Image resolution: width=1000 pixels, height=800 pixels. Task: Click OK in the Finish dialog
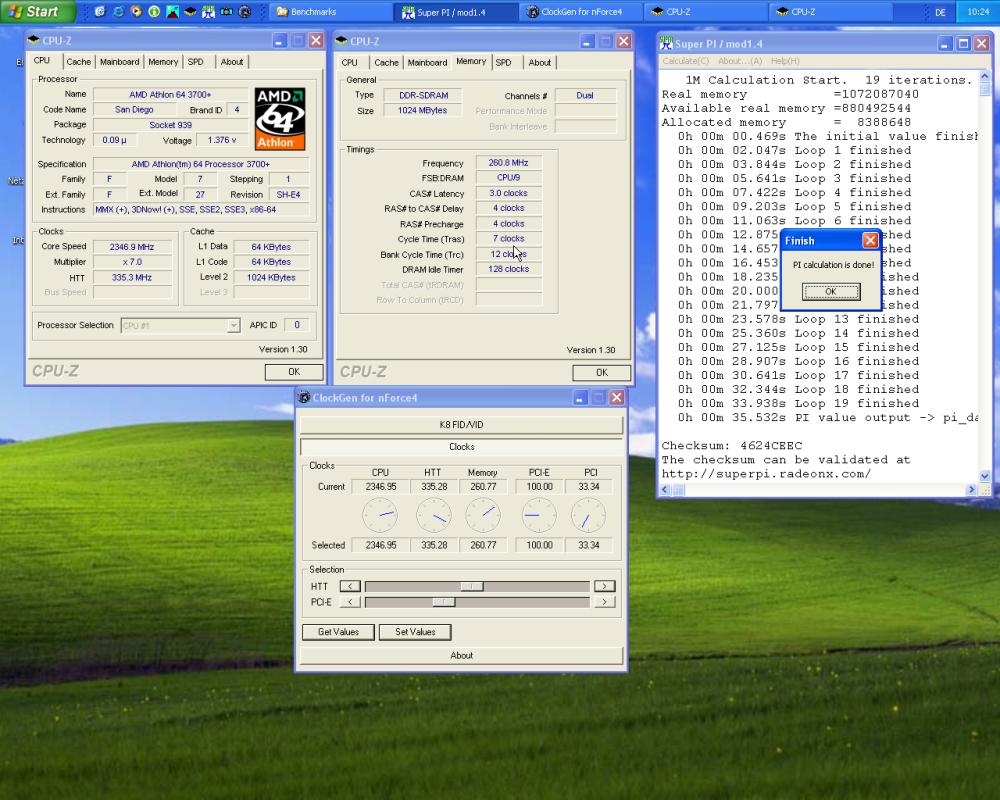830,292
